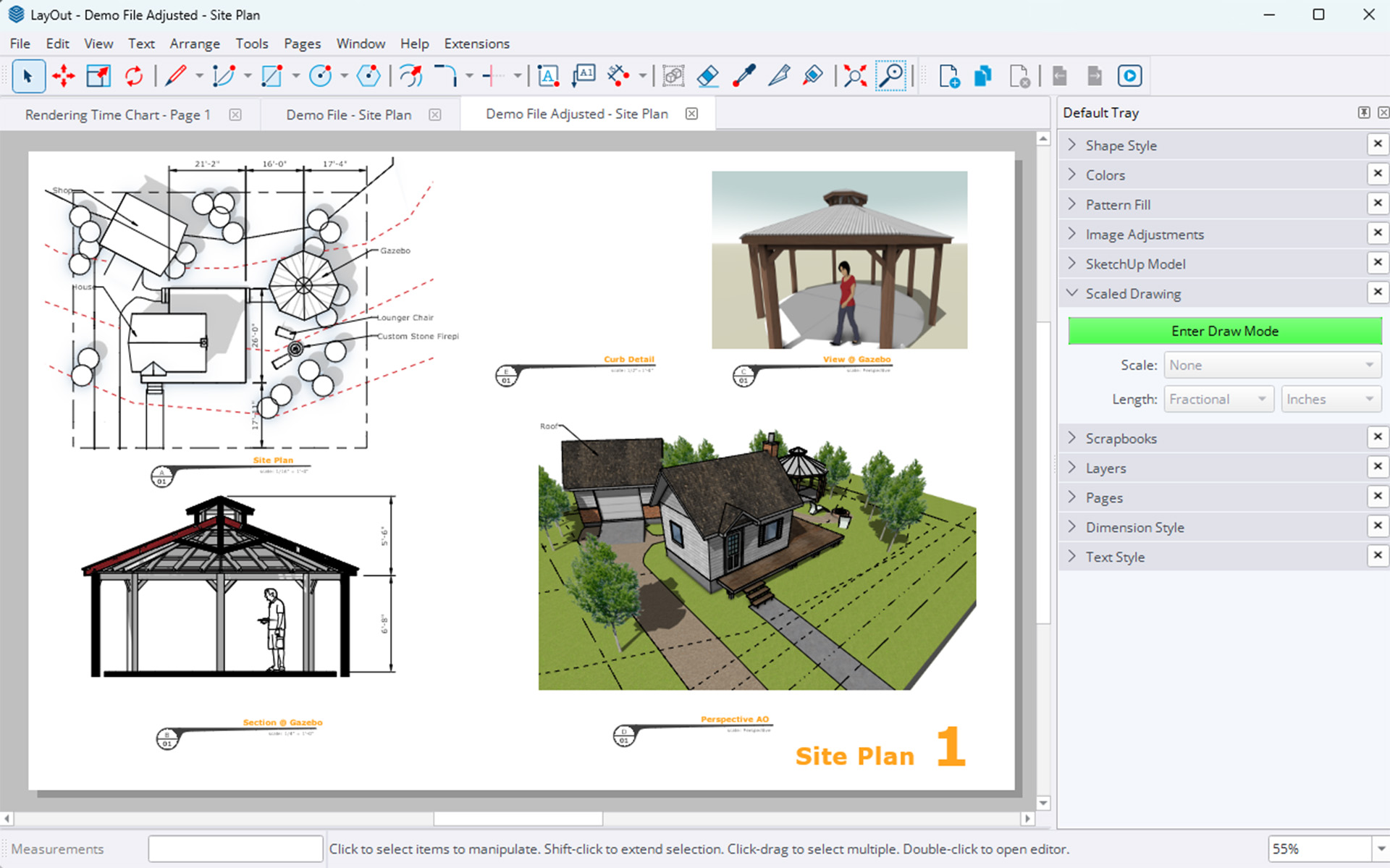Screen dimensions: 1390x868
Task: Close the Demo File Adjusted - Site Plan tab
Action: coord(692,114)
